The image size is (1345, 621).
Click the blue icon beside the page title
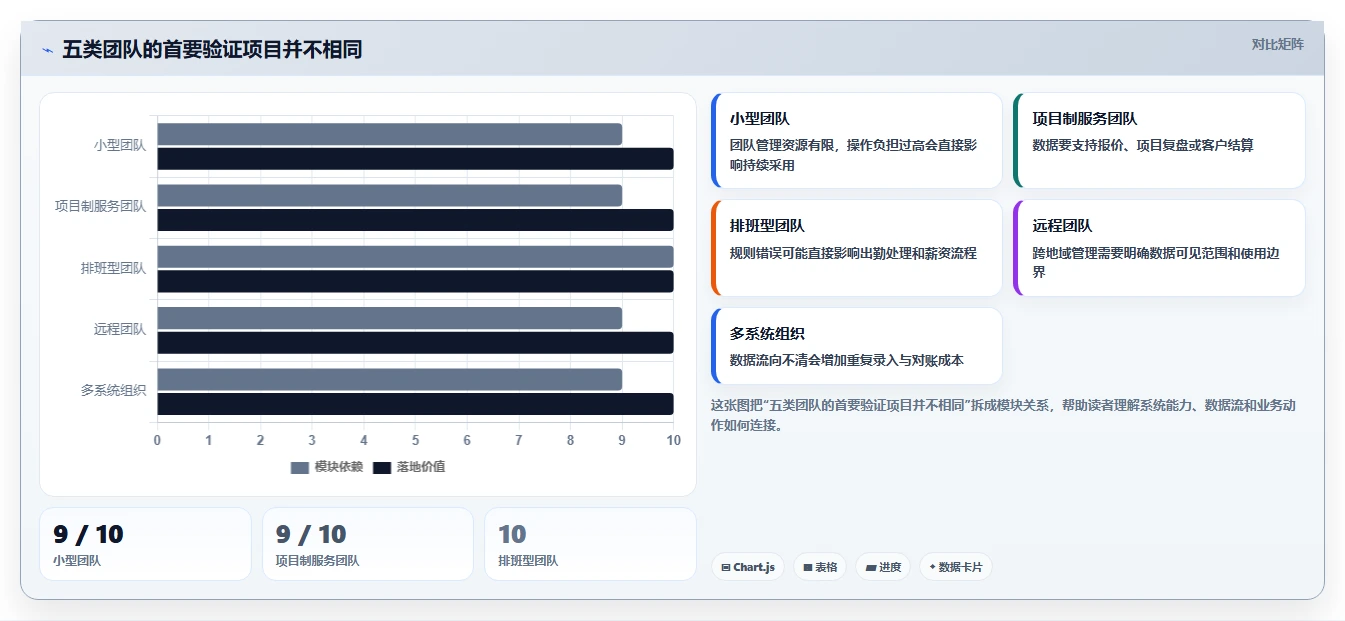(x=47, y=50)
